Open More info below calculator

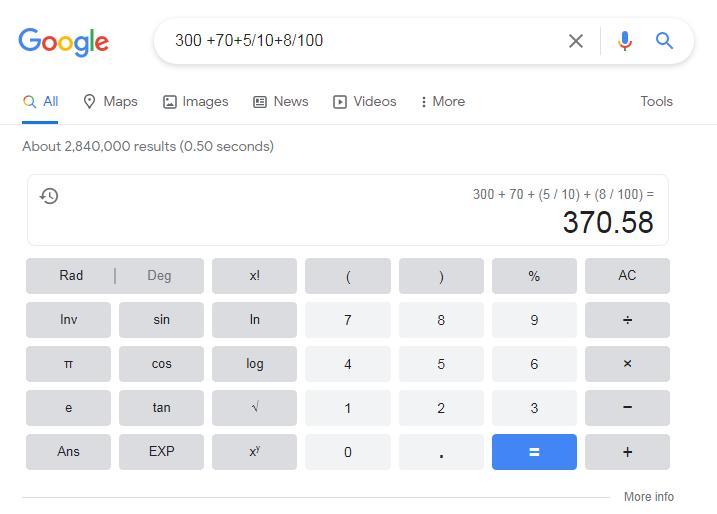pyautogui.click(x=648, y=497)
